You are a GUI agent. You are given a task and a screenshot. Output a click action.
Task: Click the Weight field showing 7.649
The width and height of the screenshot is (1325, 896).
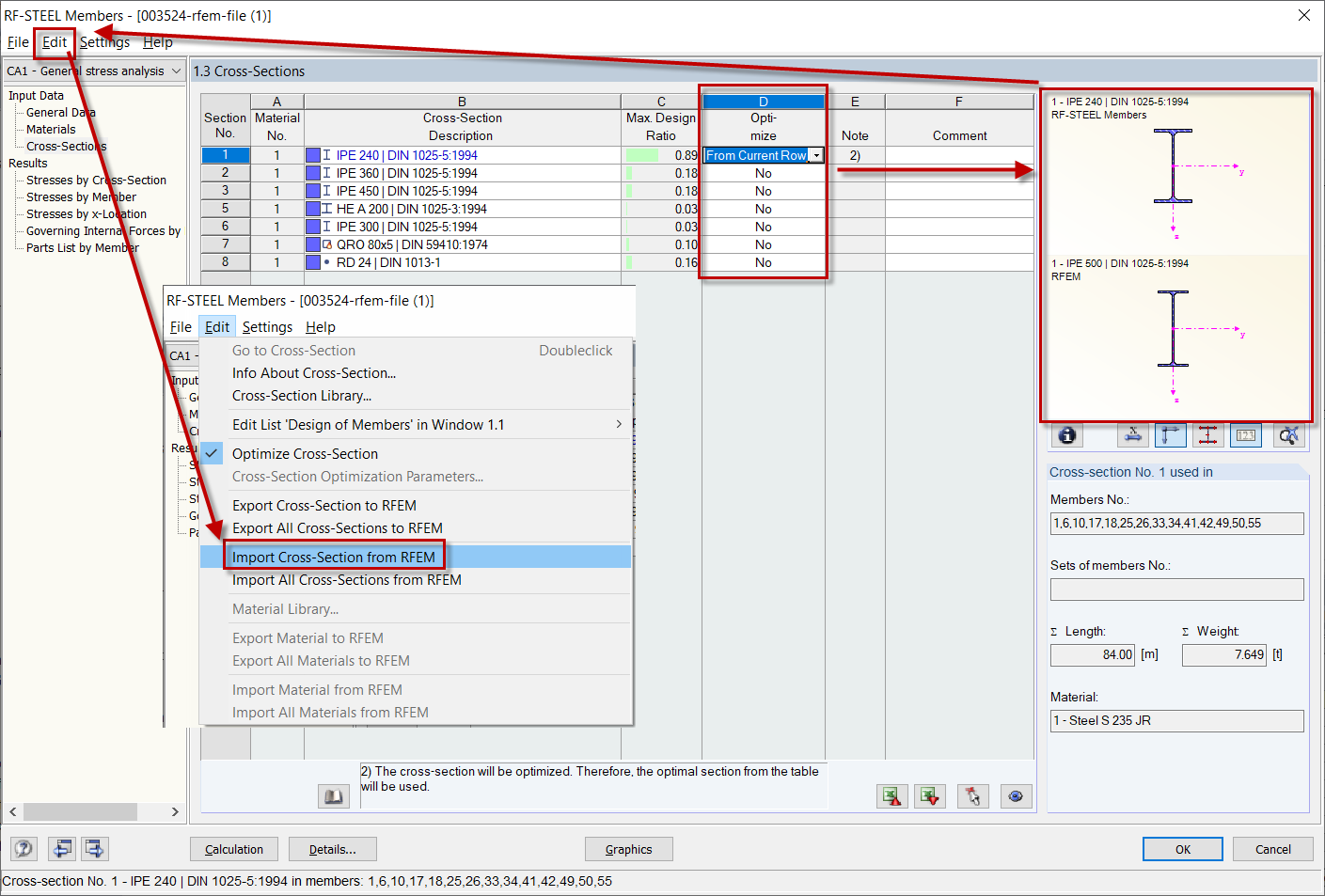coord(1224,655)
